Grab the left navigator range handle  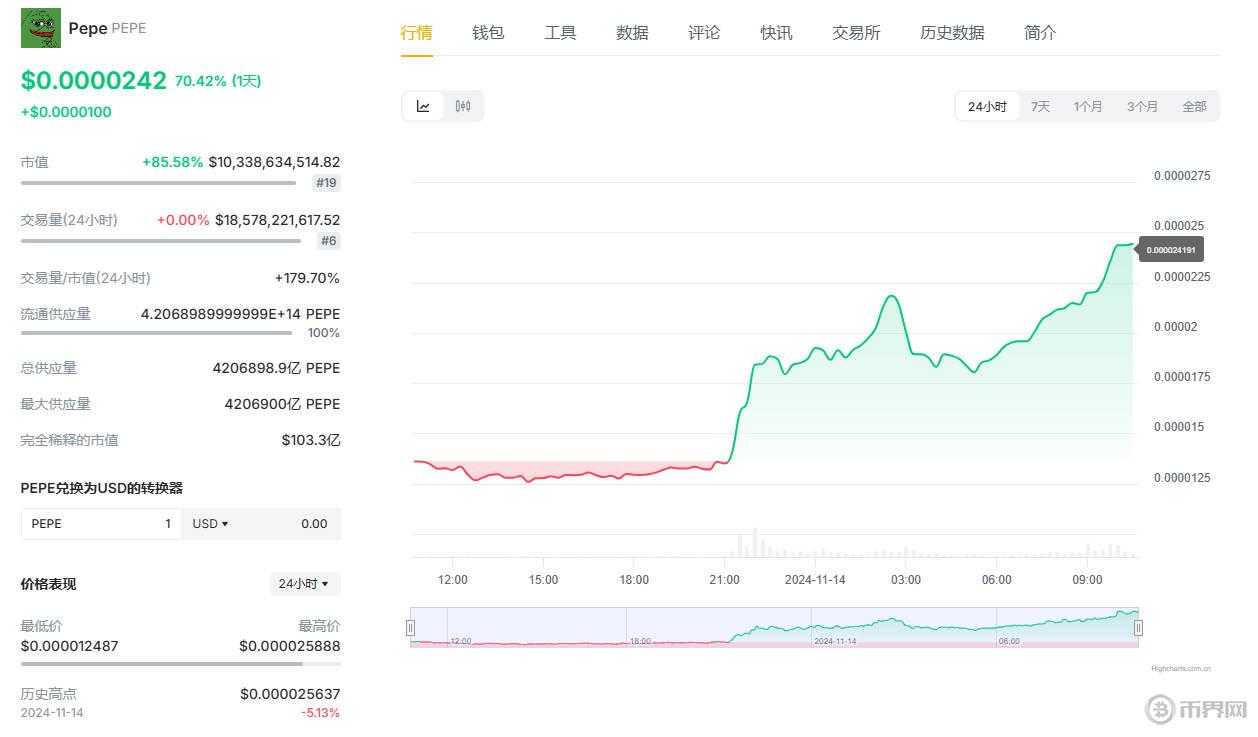410,628
